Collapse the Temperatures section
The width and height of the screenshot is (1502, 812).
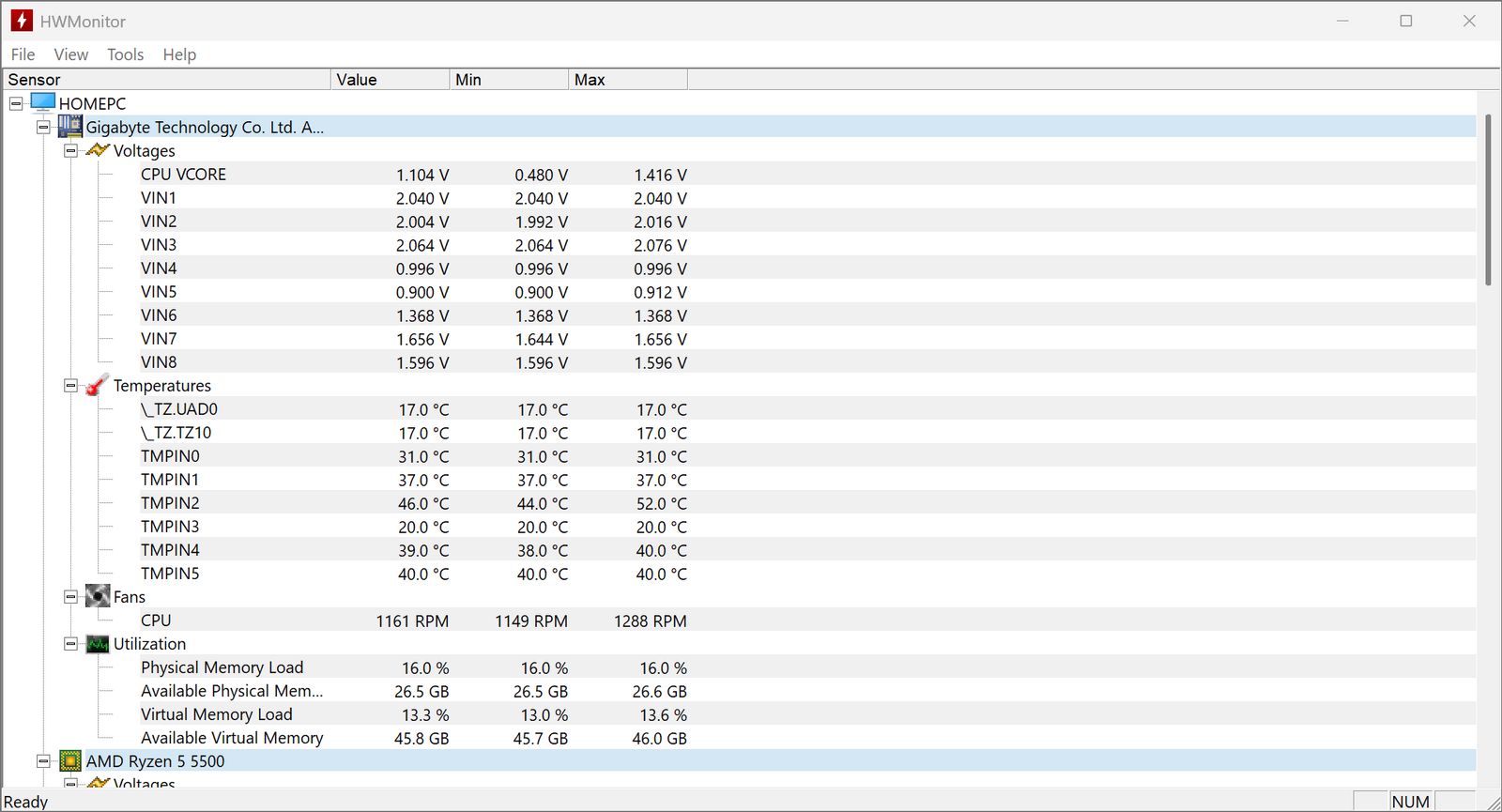click(70, 385)
